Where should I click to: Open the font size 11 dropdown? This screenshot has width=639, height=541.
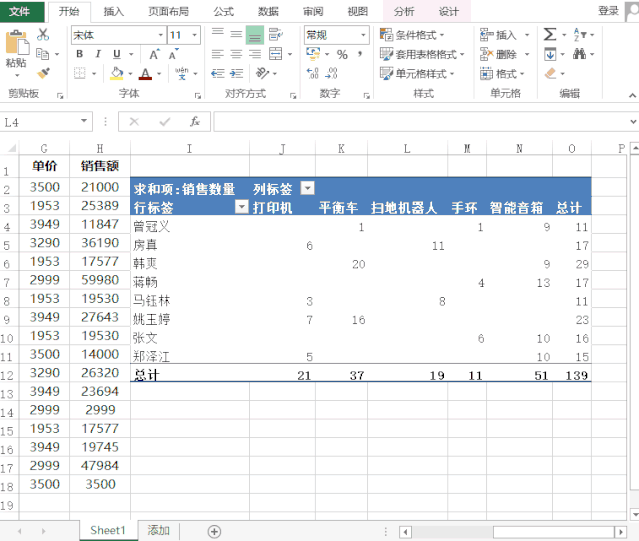click(x=194, y=35)
